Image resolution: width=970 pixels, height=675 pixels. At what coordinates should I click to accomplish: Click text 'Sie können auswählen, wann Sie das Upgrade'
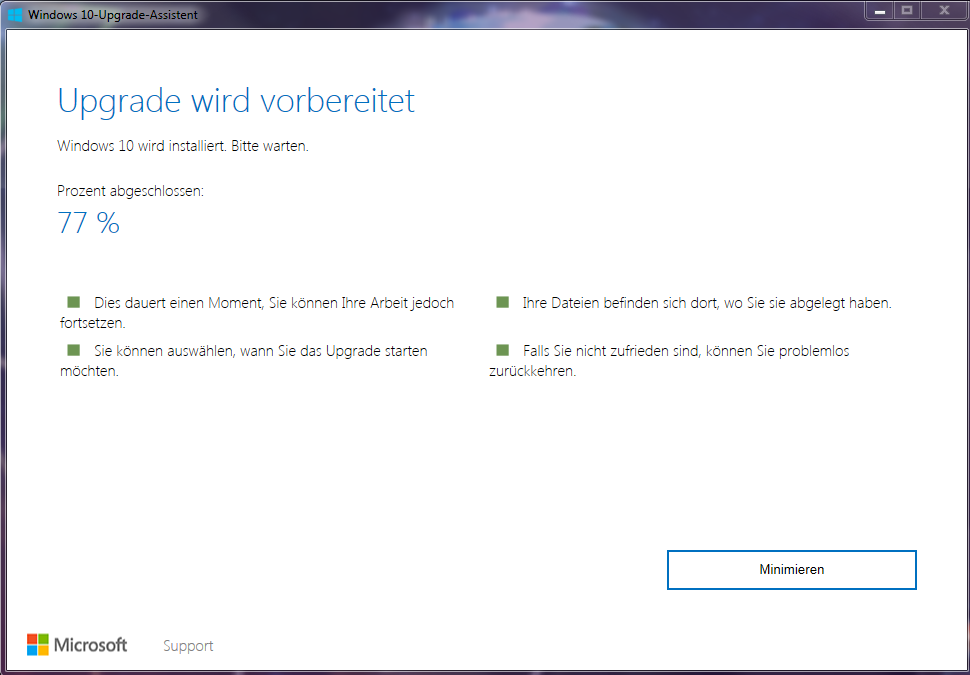pyautogui.click(x=235, y=351)
